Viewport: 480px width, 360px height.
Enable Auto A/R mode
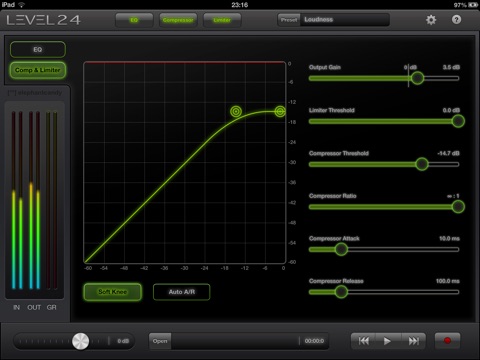click(182, 292)
